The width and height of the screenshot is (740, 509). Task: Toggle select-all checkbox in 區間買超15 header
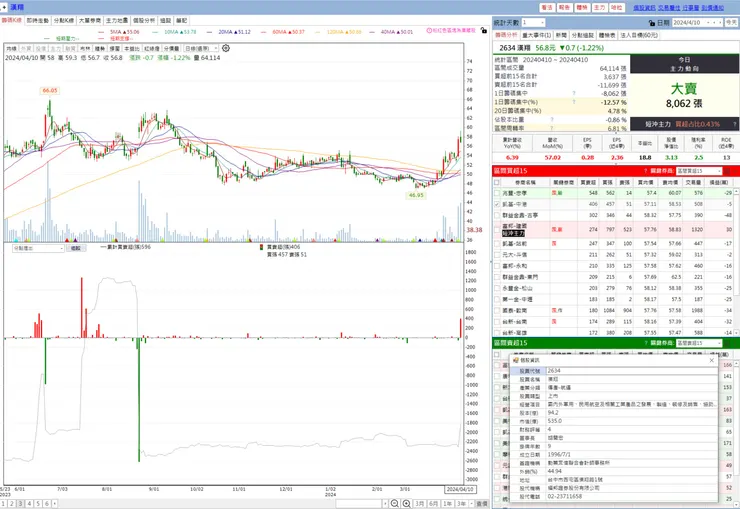click(496, 182)
